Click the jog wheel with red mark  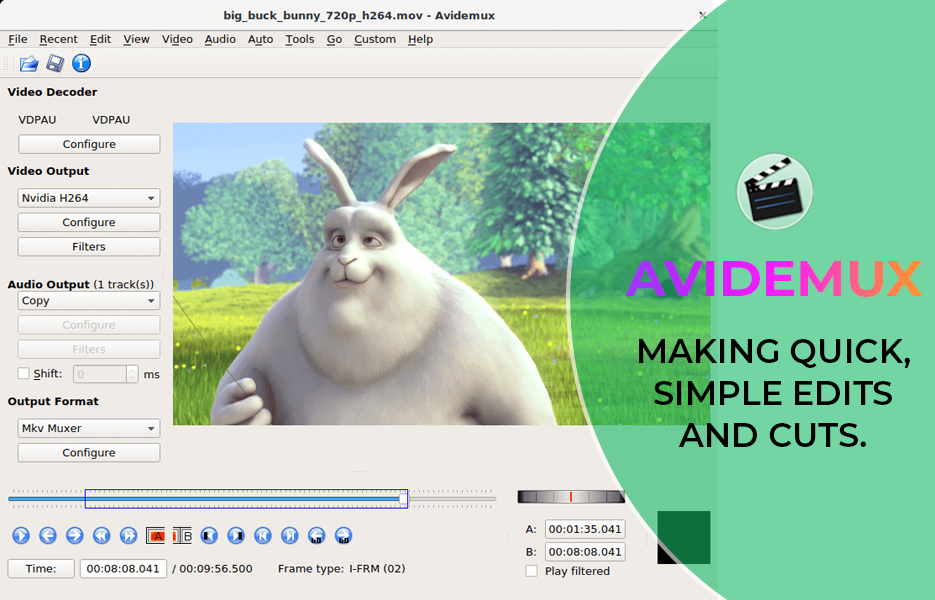(x=571, y=497)
